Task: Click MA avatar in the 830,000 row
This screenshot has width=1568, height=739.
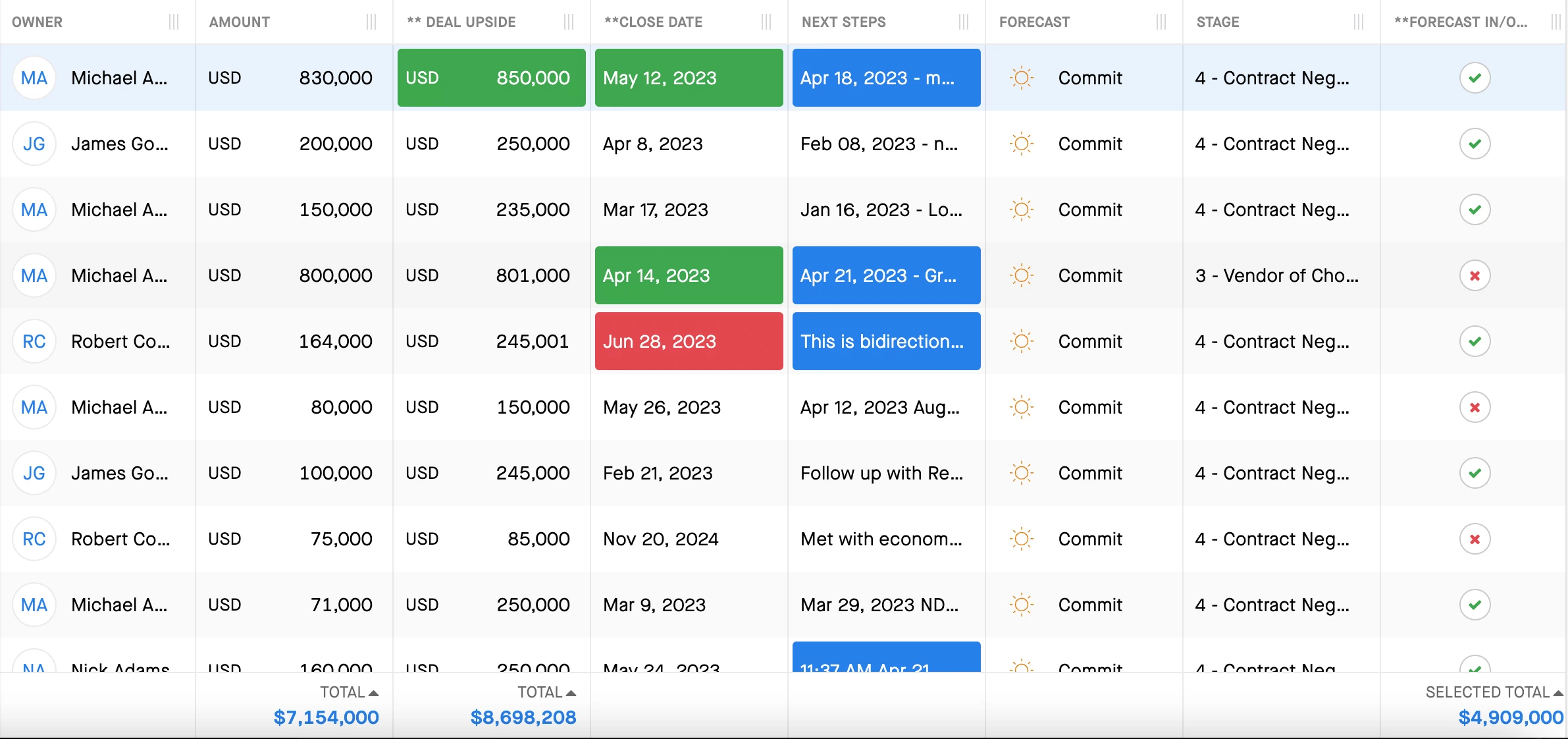Action: [x=34, y=78]
